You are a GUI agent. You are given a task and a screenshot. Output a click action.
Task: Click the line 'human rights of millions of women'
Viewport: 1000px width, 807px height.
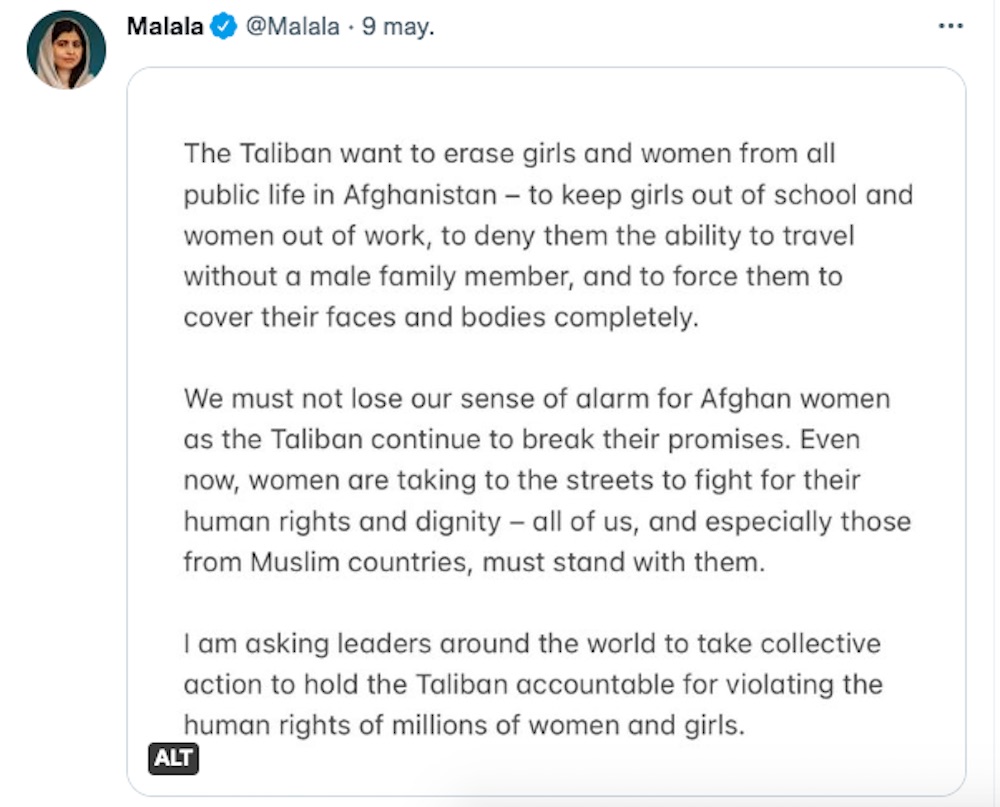pos(464,725)
